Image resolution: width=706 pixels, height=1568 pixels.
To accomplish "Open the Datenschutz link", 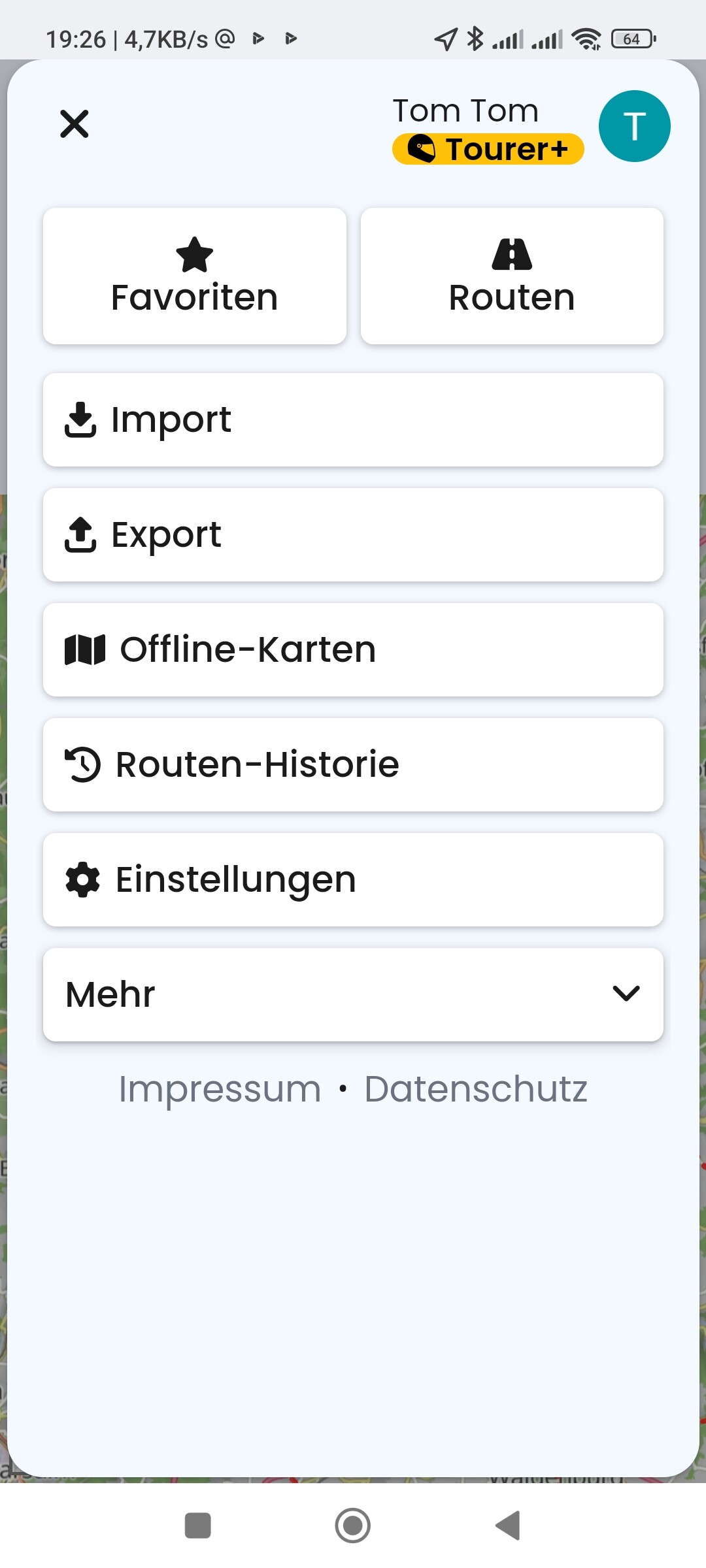I will tap(476, 1089).
